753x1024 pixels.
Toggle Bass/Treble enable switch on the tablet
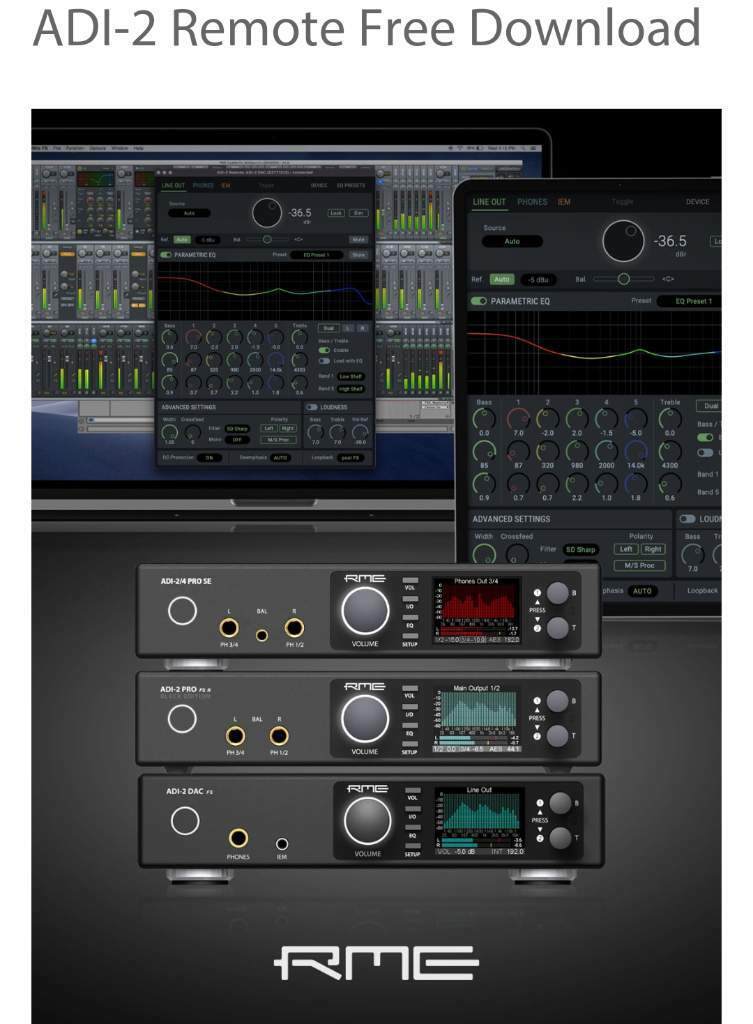point(705,438)
